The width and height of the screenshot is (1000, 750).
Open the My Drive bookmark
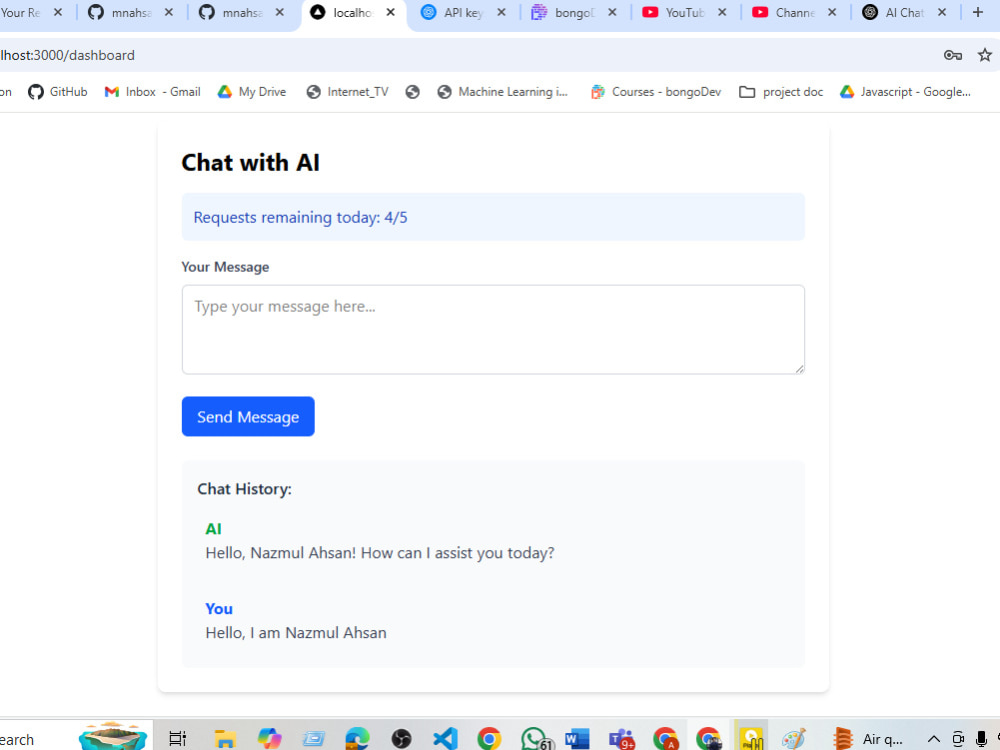252,92
